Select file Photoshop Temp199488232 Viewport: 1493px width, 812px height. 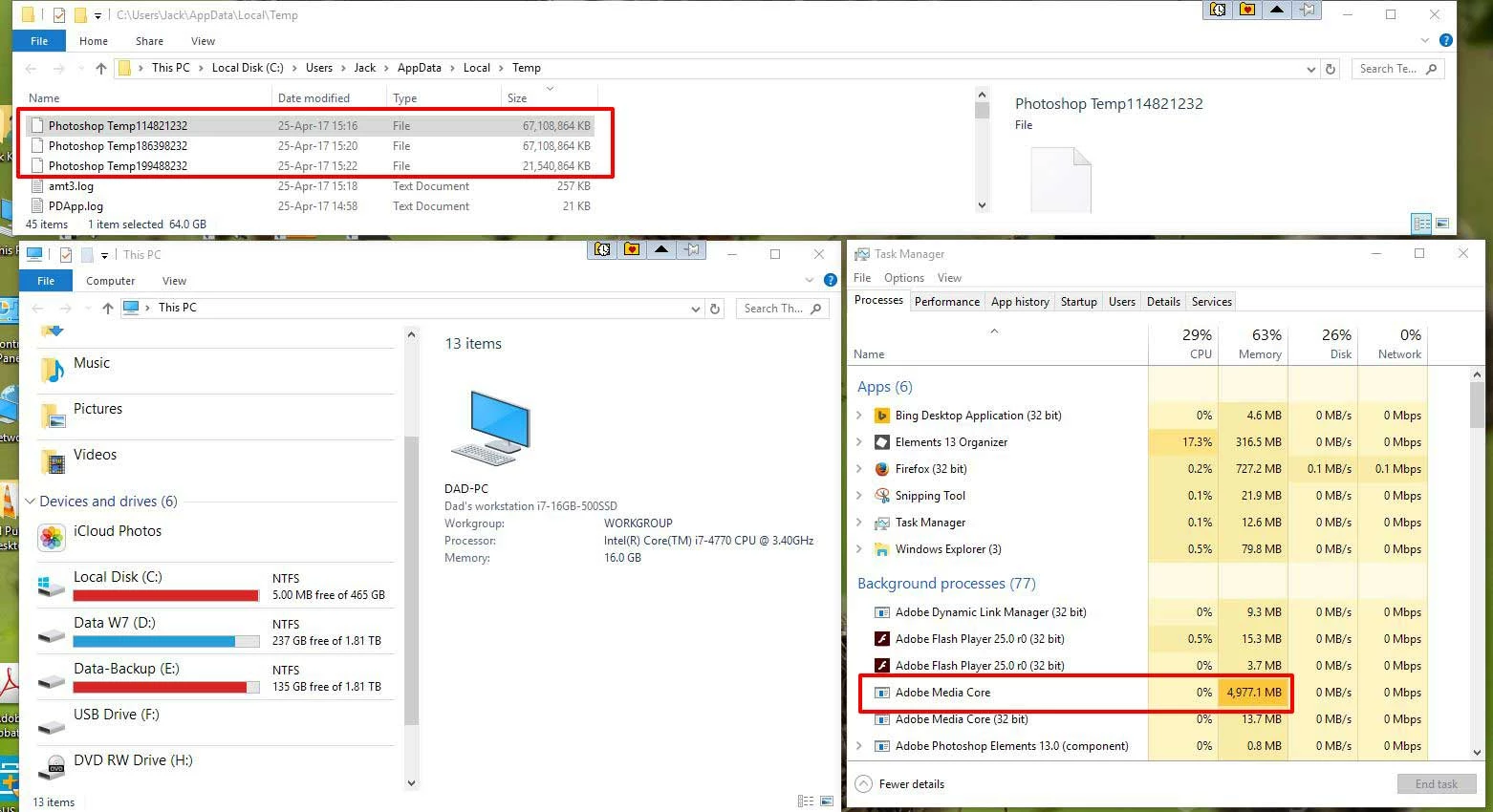point(310,166)
